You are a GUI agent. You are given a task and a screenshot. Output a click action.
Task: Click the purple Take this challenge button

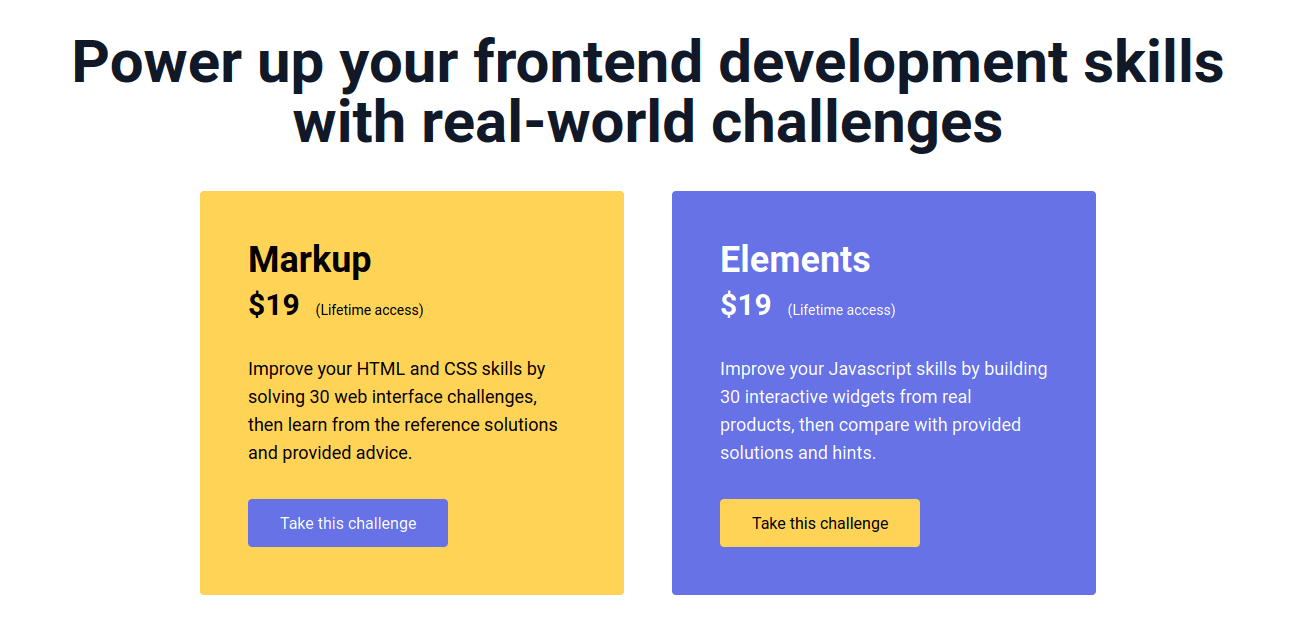(347, 523)
